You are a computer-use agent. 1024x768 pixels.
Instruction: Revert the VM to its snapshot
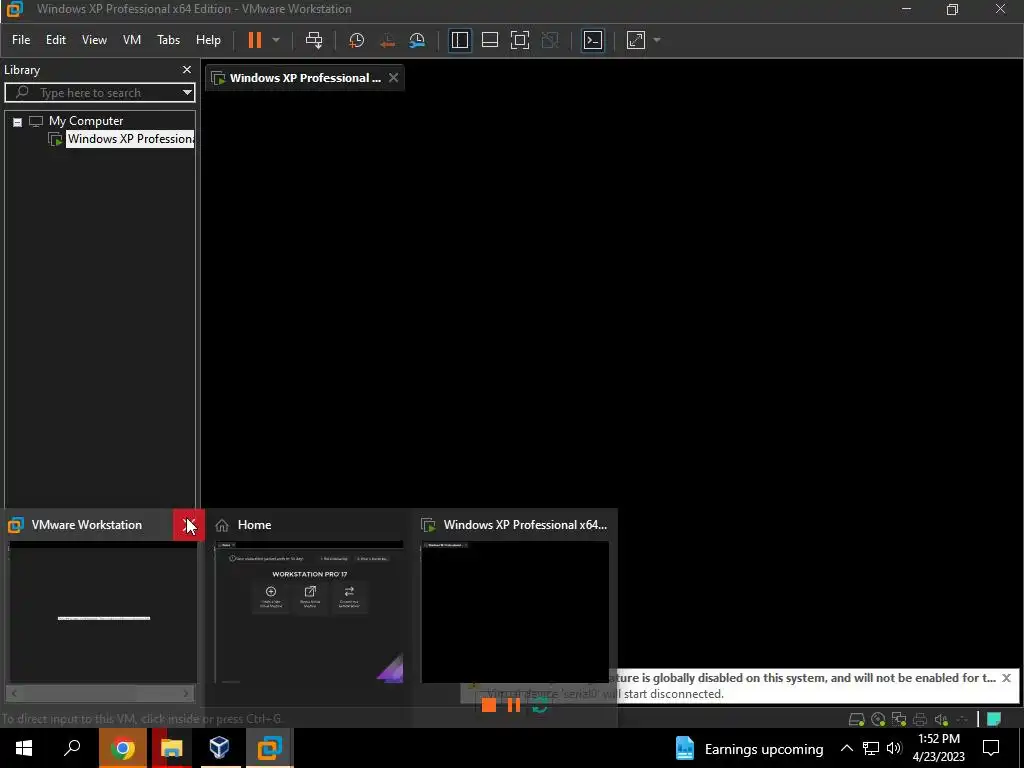click(x=387, y=40)
